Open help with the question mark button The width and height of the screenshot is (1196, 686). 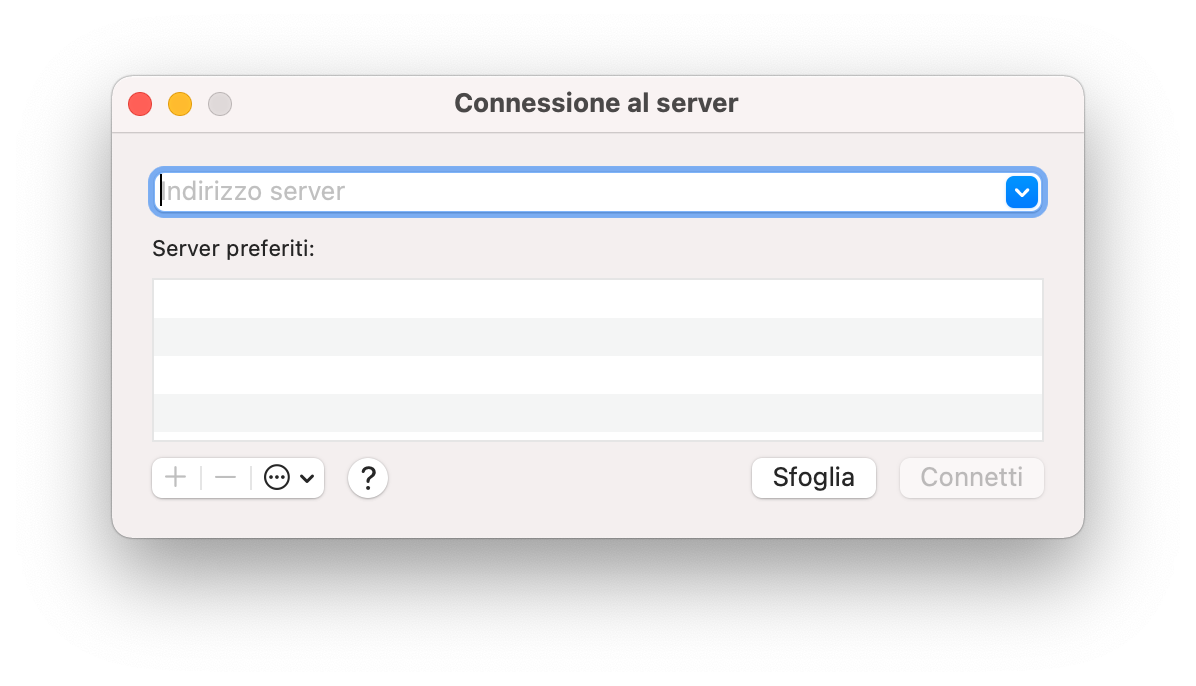pos(368,478)
